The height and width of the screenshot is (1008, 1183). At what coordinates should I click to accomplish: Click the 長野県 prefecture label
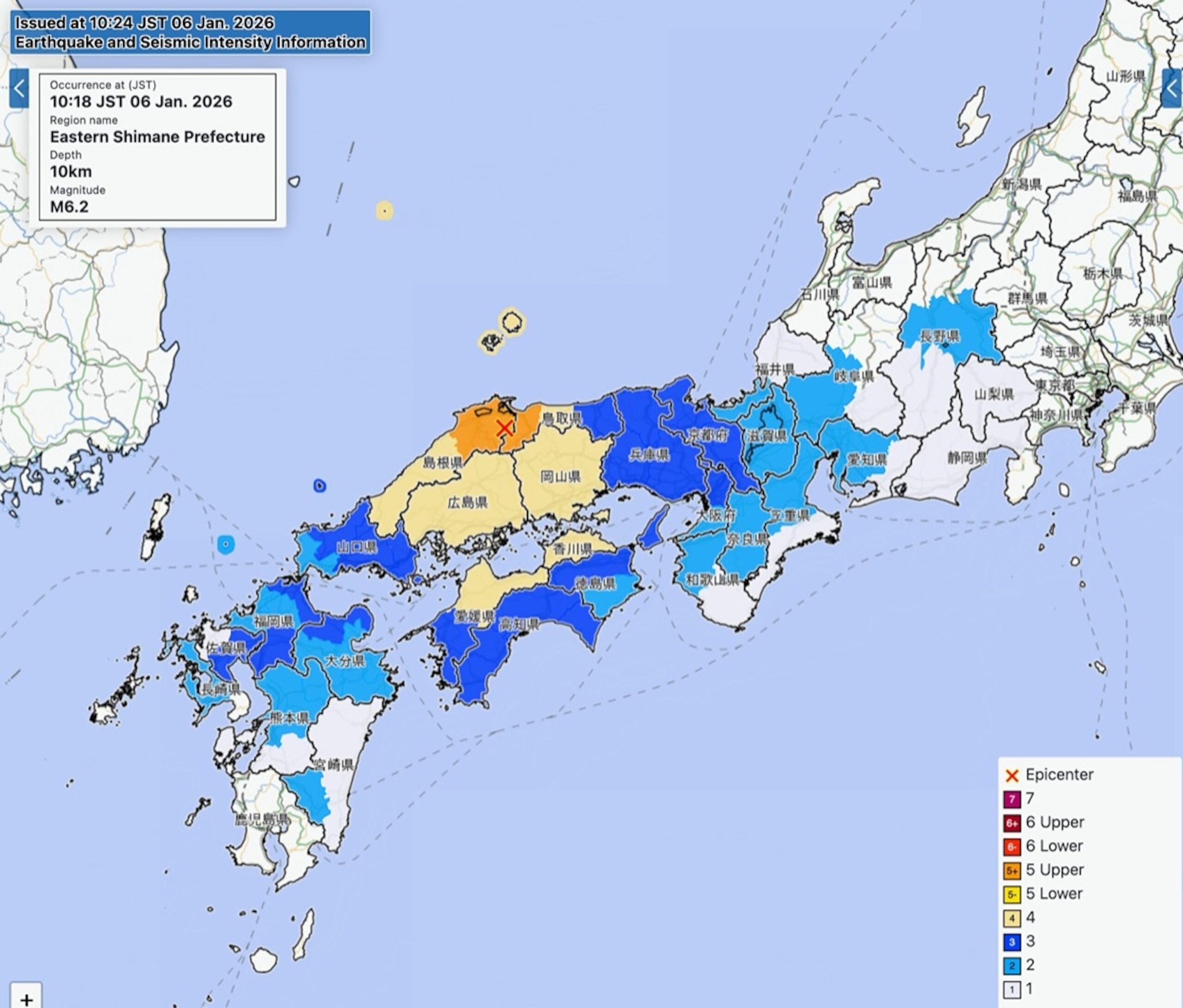939,336
